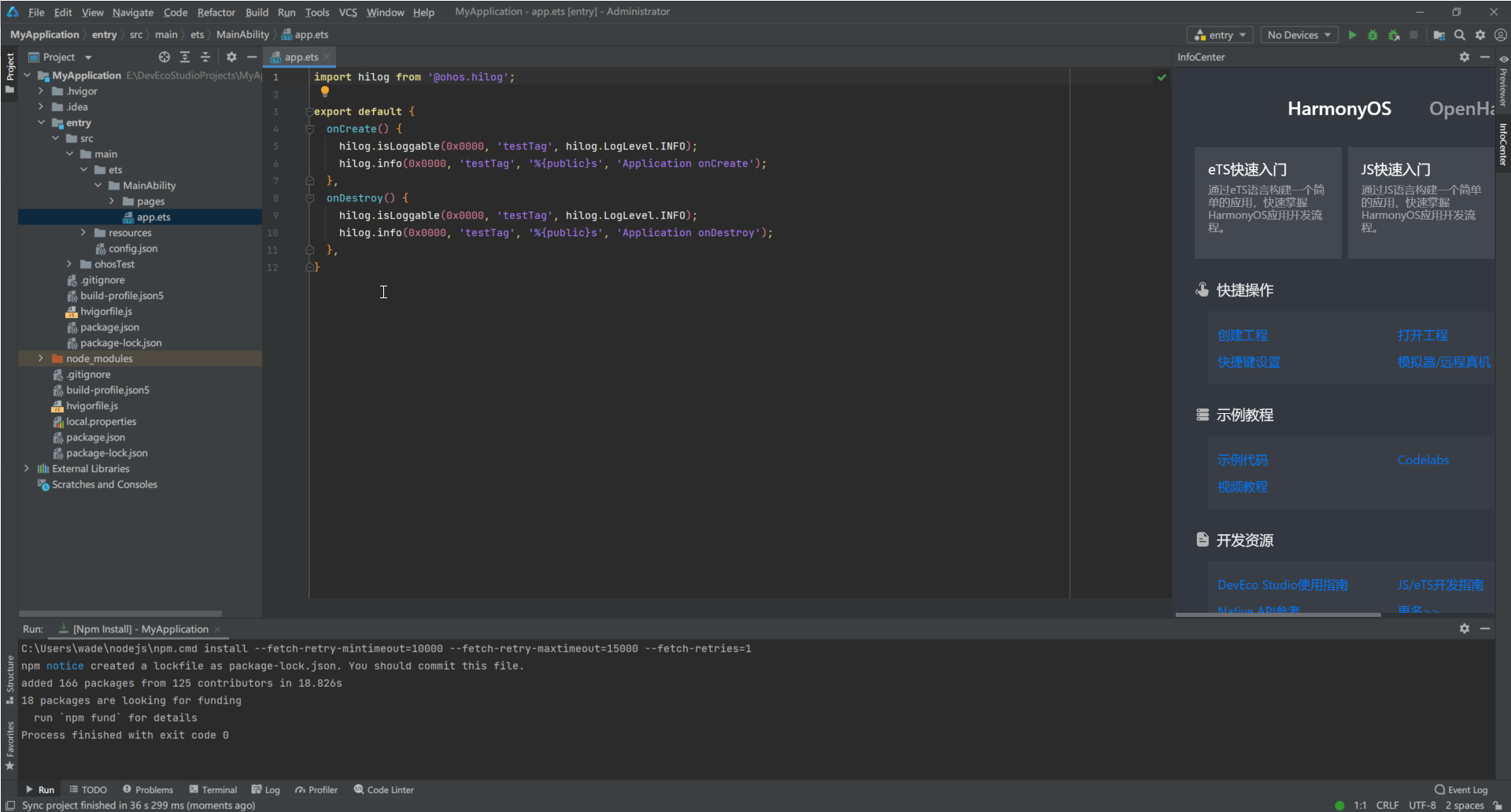This screenshot has width=1511, height=812.
Task: Click the 打开工程 link
Action: coord(1423,335)
